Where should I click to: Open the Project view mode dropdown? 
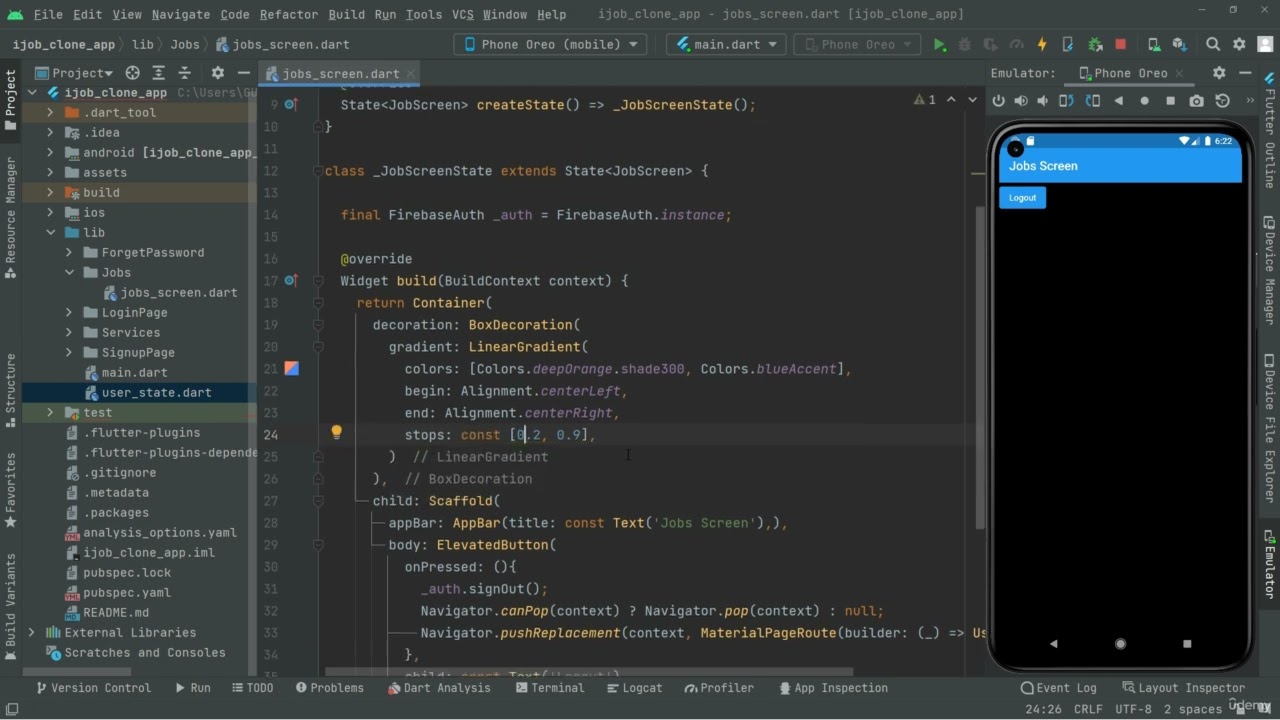coord(75,73)
